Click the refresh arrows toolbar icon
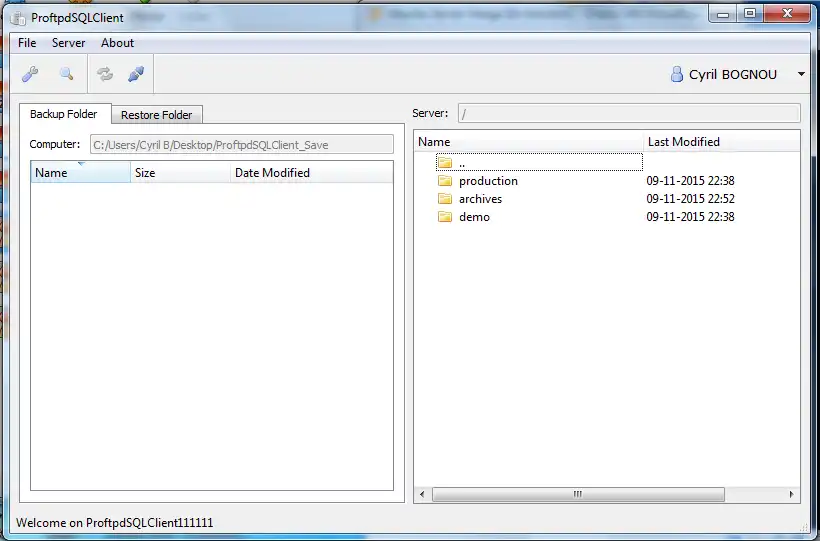 point(105,74)
